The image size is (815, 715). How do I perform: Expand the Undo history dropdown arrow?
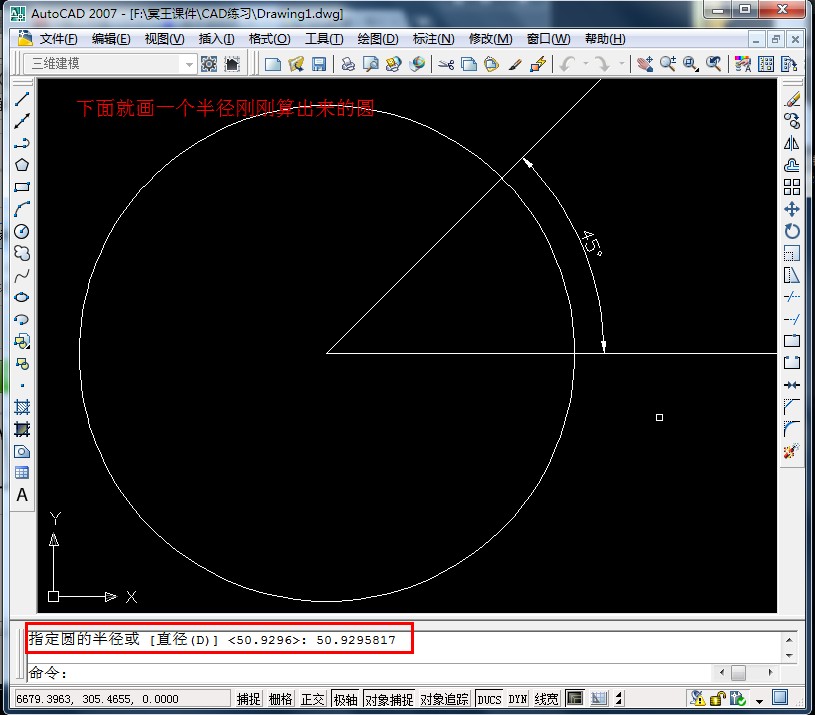pyautogui.click(x=586, y=64)
